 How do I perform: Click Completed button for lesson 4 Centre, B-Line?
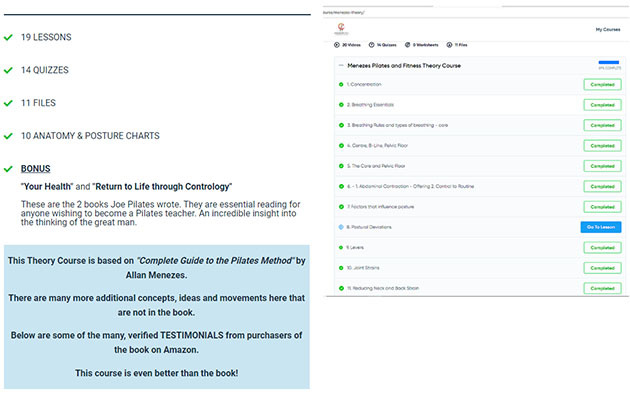[602, 146]
